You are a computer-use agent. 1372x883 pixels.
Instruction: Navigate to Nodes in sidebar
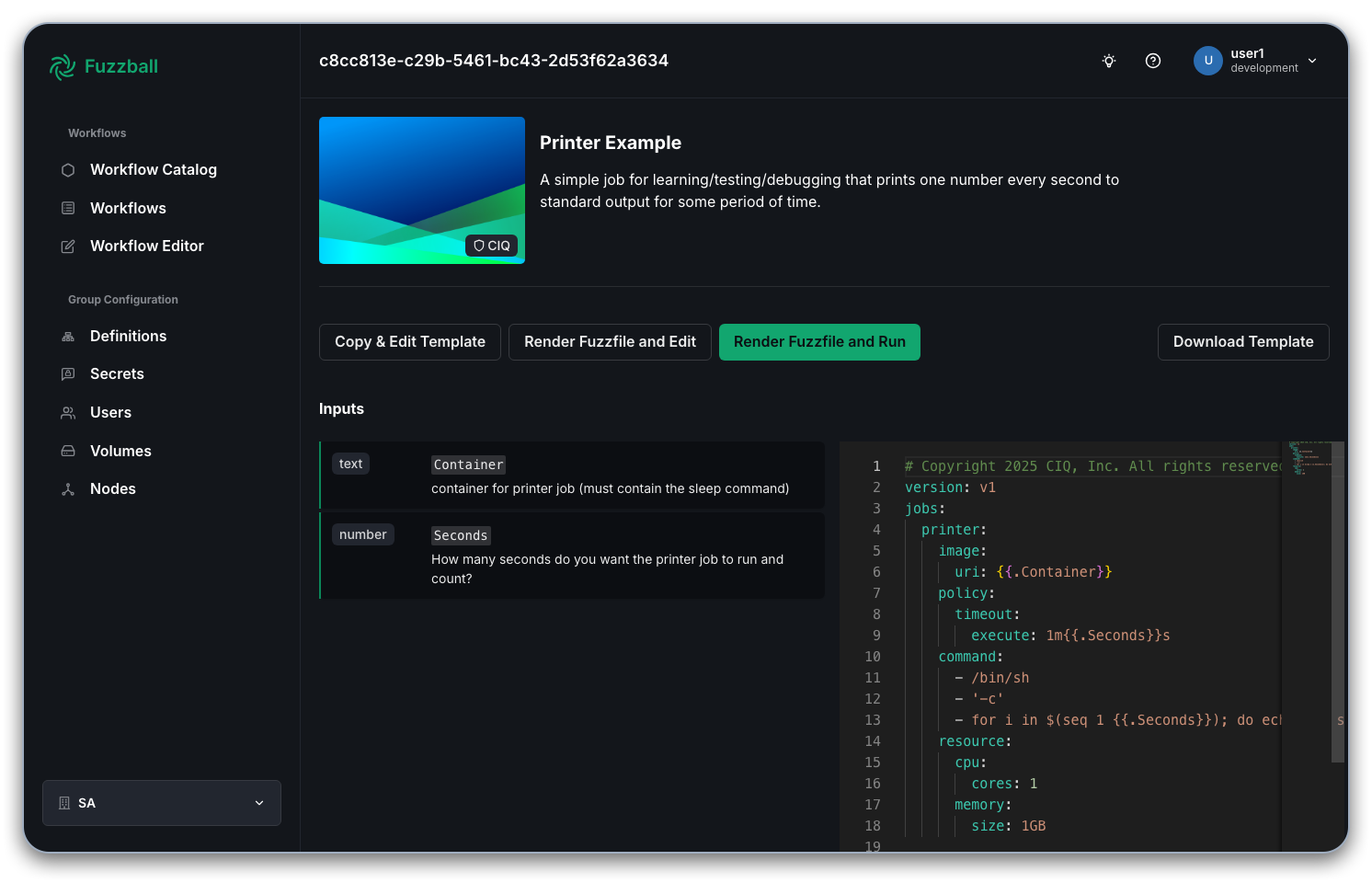112,489
